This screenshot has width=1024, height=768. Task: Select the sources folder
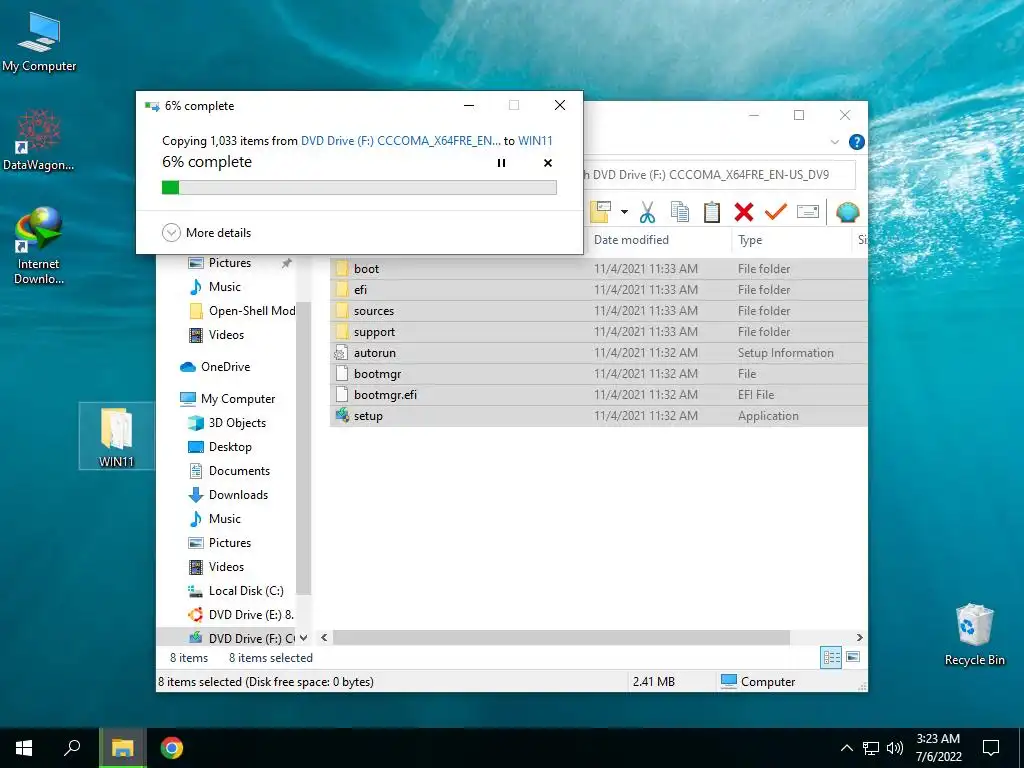598,311
